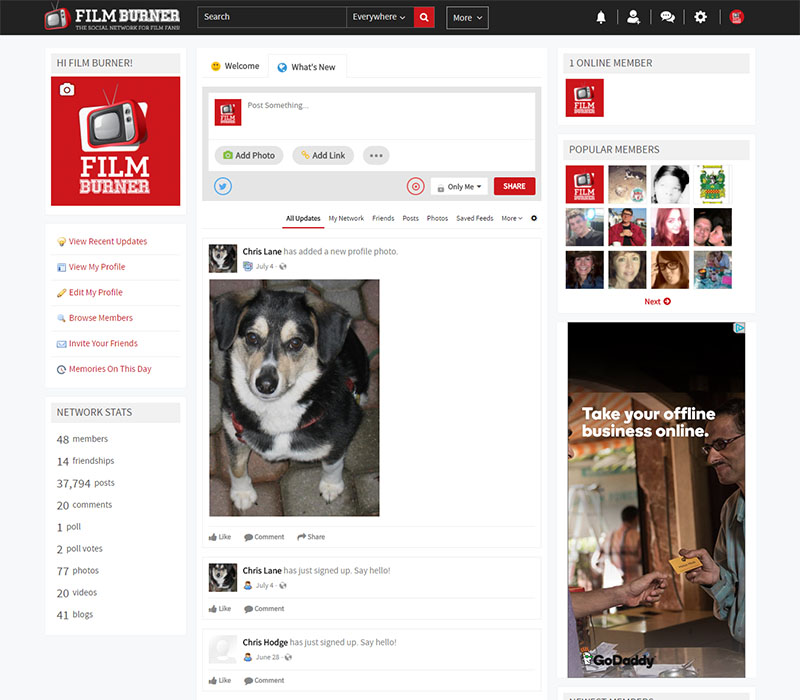800x700 pixels.
Task: Like Chris Lane's profile photo post
Action: 220,537
